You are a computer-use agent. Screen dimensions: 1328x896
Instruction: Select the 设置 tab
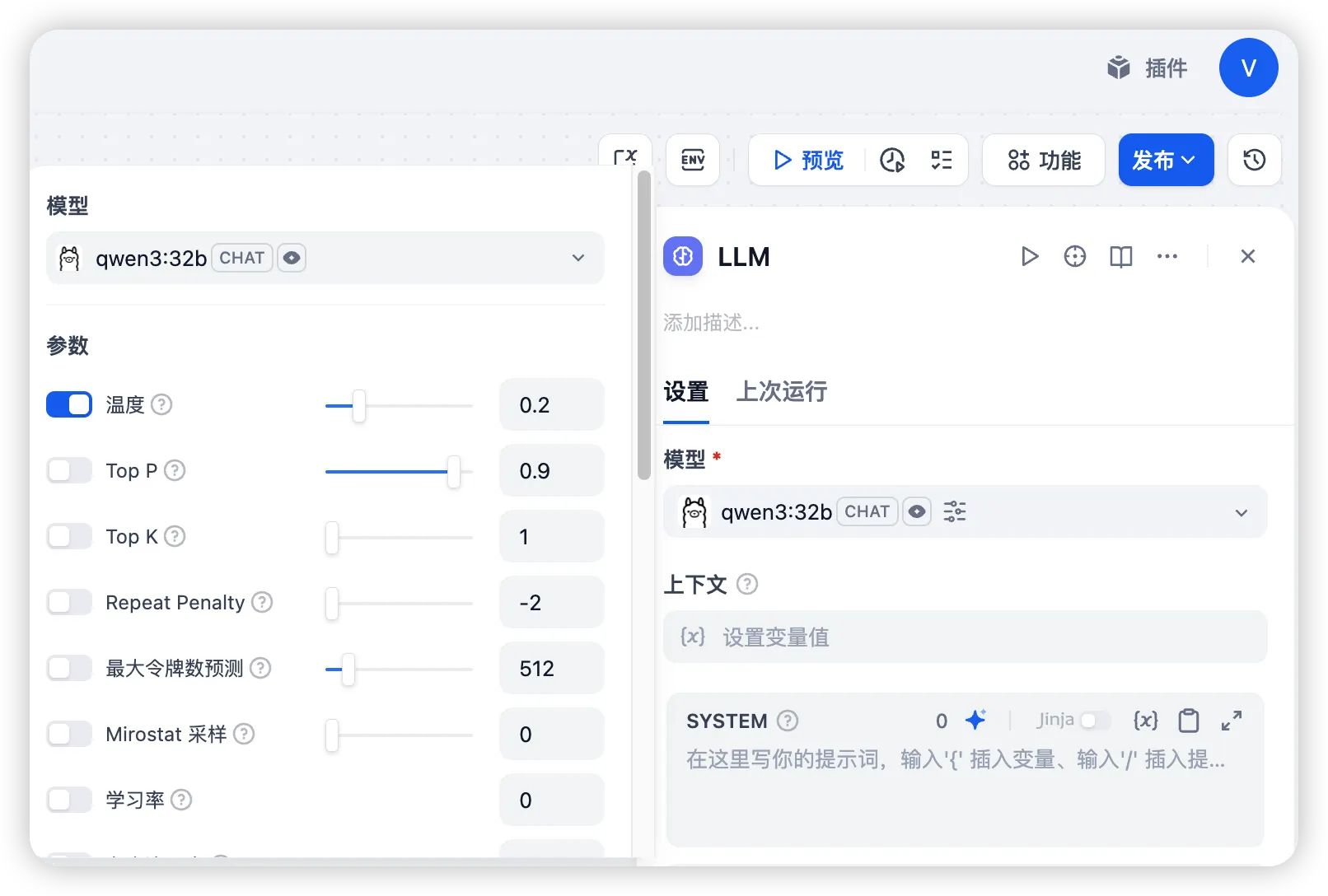pyautogui.click(x=685, y=391)
